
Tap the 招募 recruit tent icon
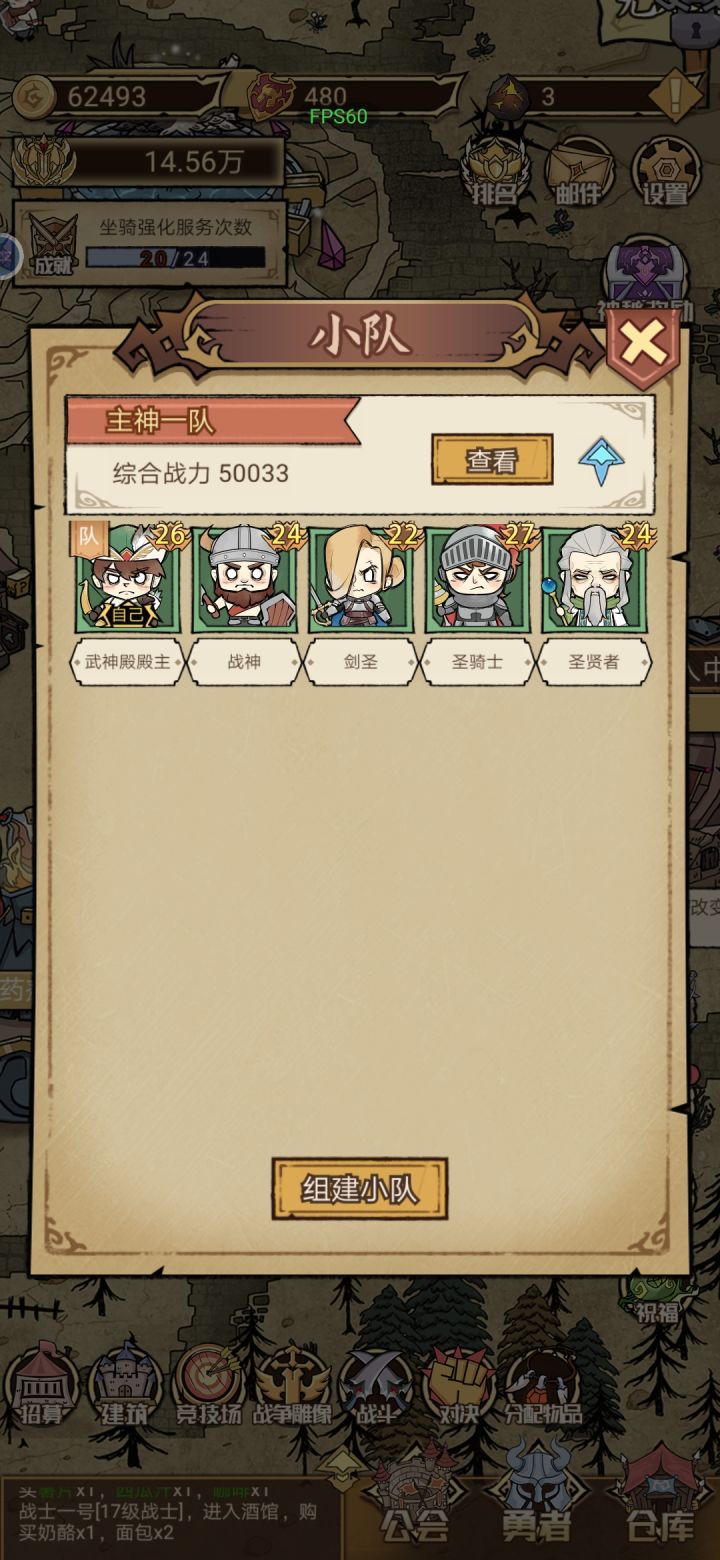pyautogui.click(x=42, y=1385)
